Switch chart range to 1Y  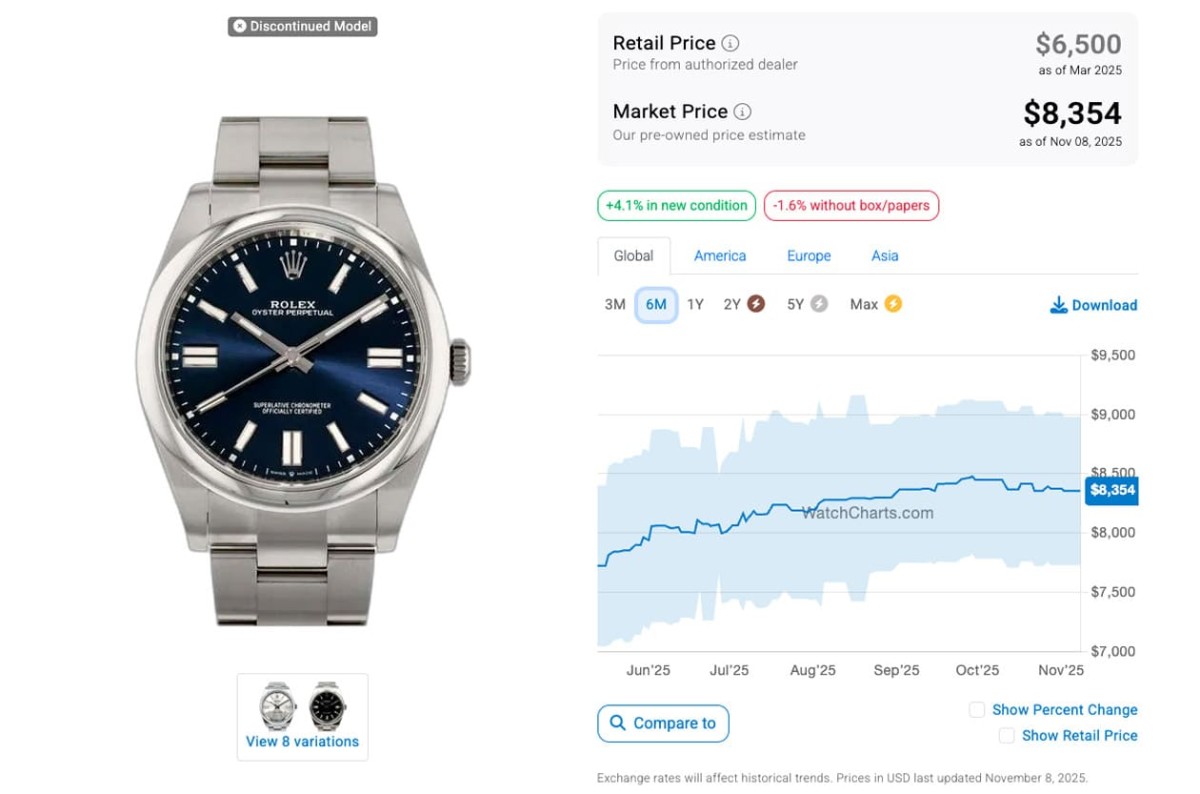(x=695, y=305)
